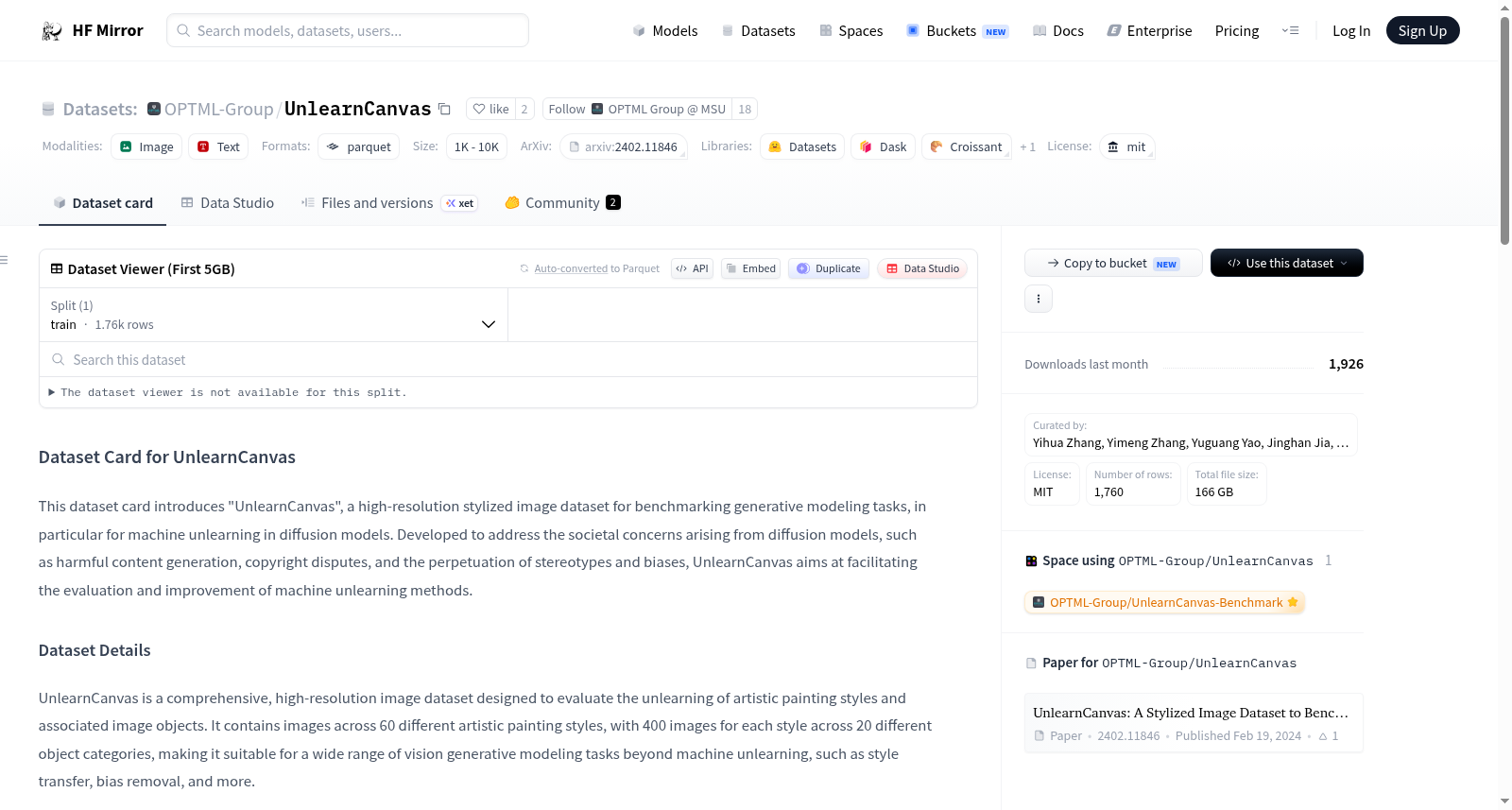Expand the additional navigation menu icon
This screenshot has height=810, width=1512.
point(1290,30)
